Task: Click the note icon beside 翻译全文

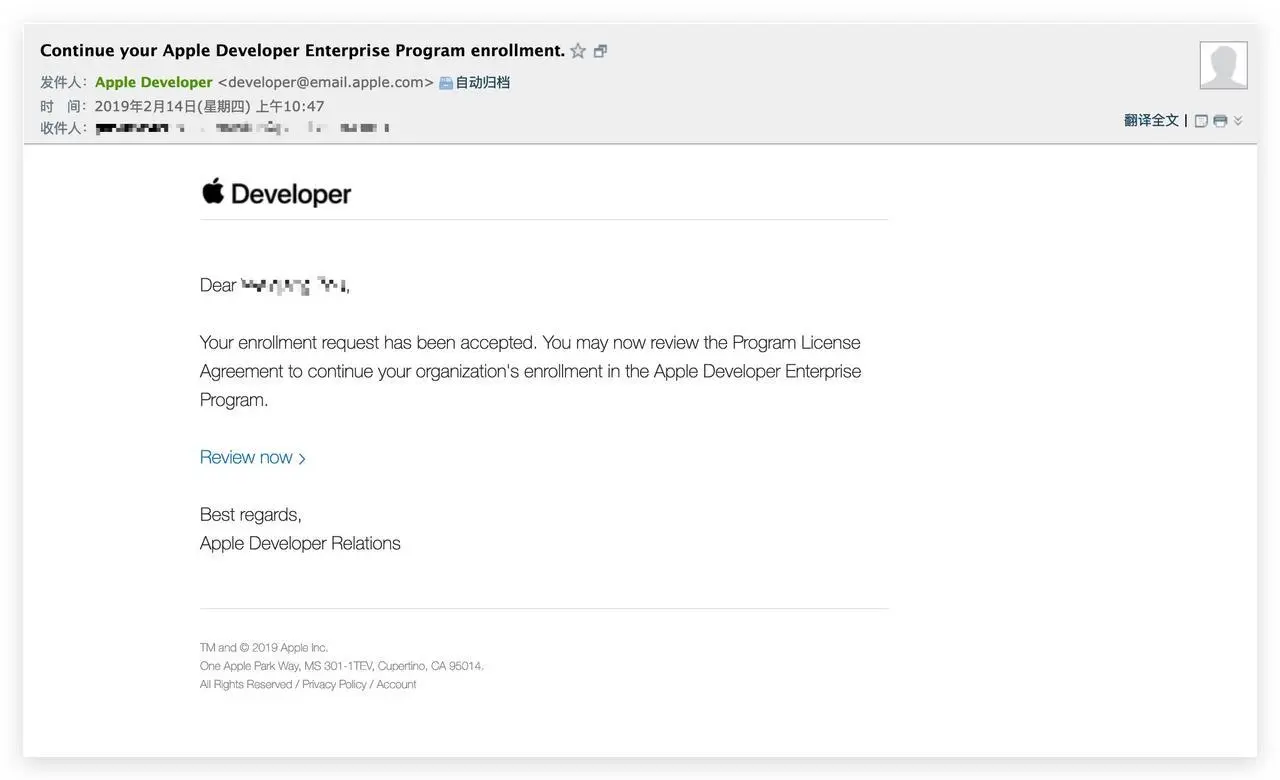Action: click(1202, 121)
